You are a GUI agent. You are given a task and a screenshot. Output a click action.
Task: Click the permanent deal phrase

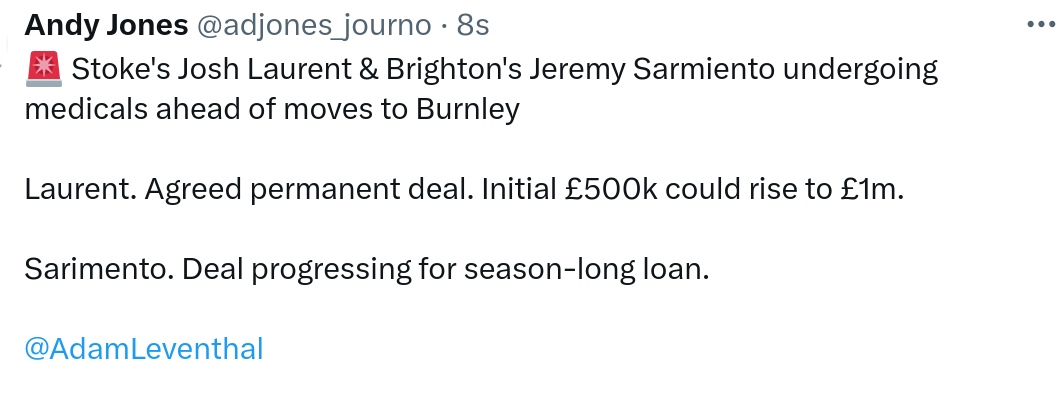(358, 190)
